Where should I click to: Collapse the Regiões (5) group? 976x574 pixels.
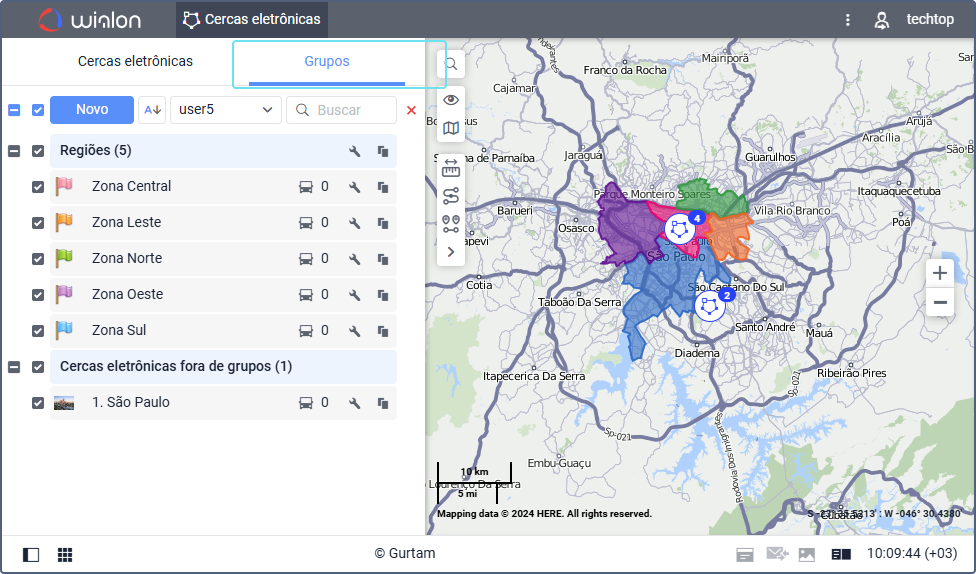coord(14,151)
